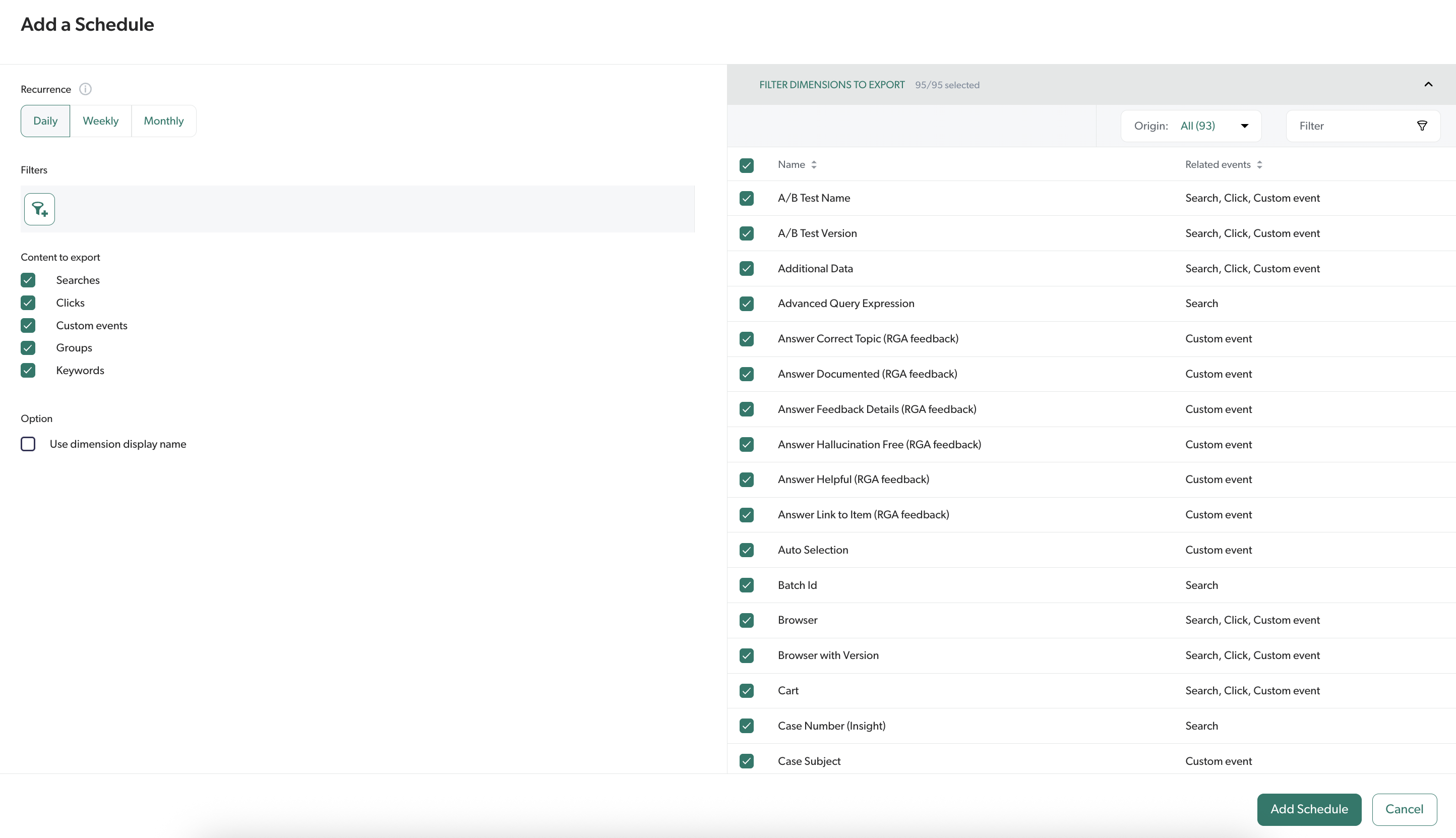The image size is (1456, 838).
Task: Click the 'Auto Selection' row text
Action: pyautogui.click(x=813, y=550)
